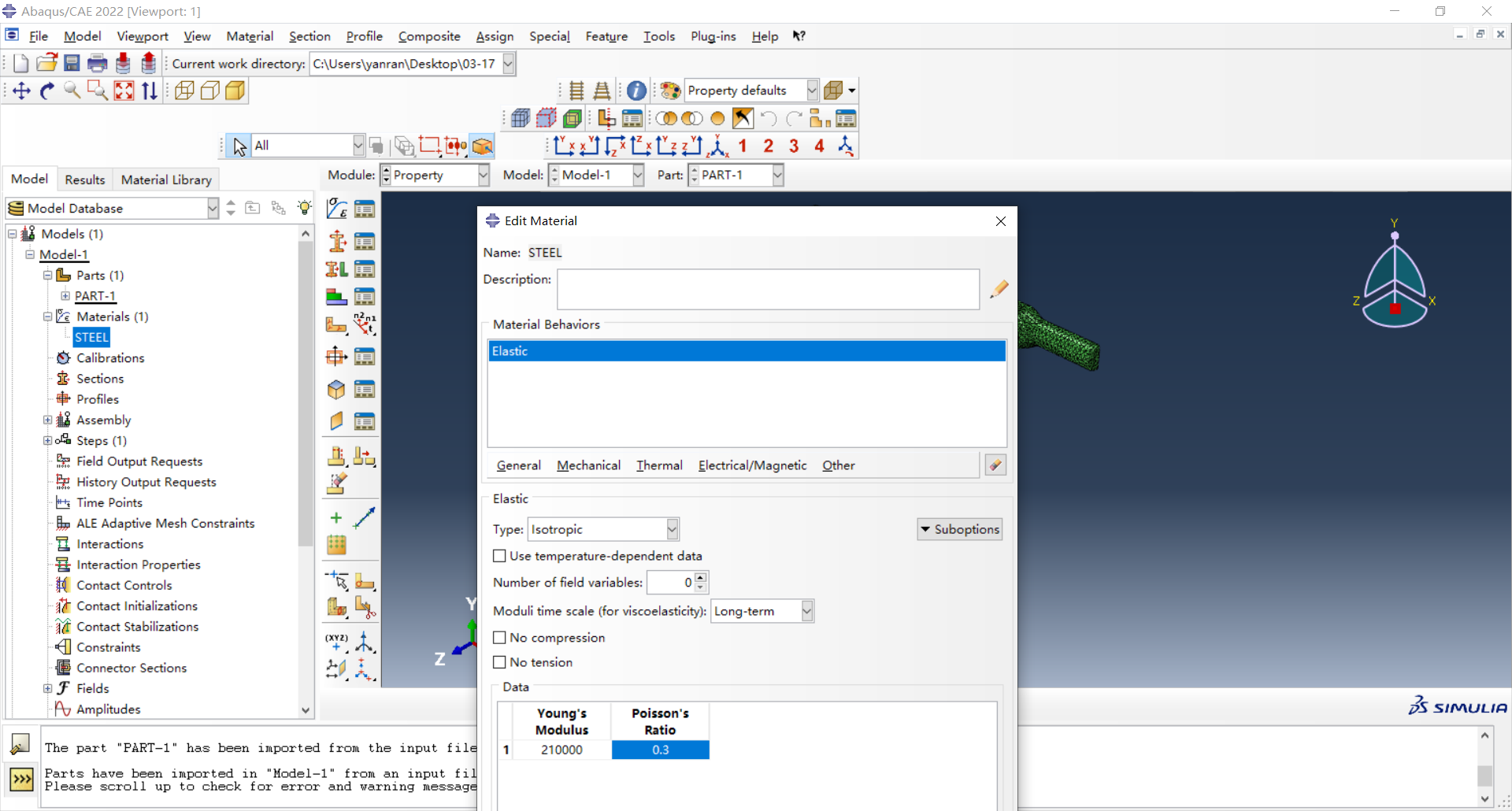Select the Magnify View tool
This screenshot has width=1512, height=811.
click(72, 91)
